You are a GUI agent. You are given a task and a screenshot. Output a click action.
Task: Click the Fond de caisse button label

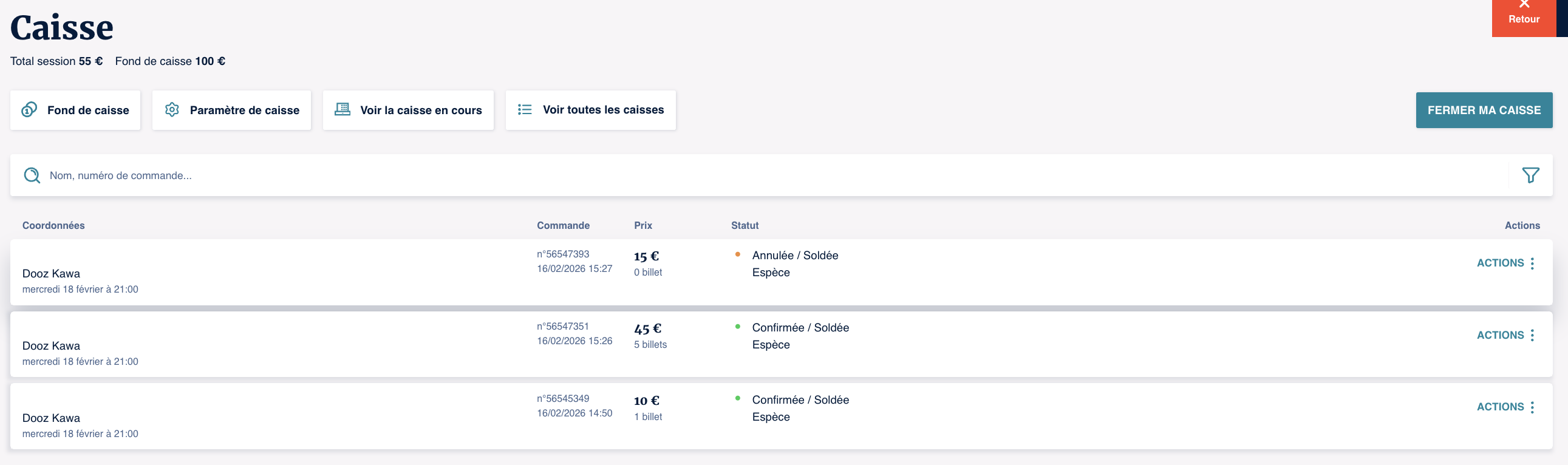88,110
